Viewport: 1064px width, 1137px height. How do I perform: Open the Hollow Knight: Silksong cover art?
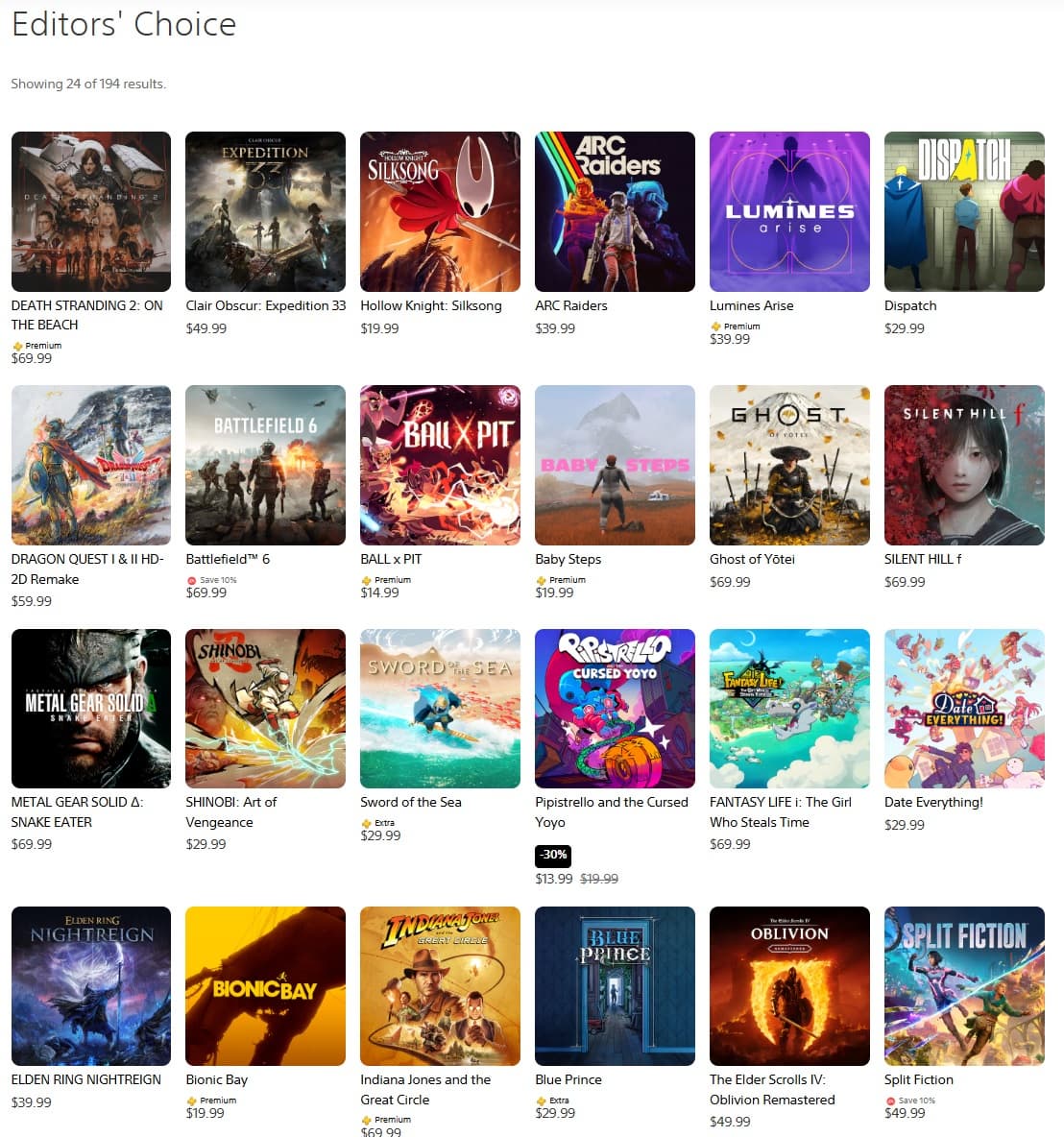(440, 211)
